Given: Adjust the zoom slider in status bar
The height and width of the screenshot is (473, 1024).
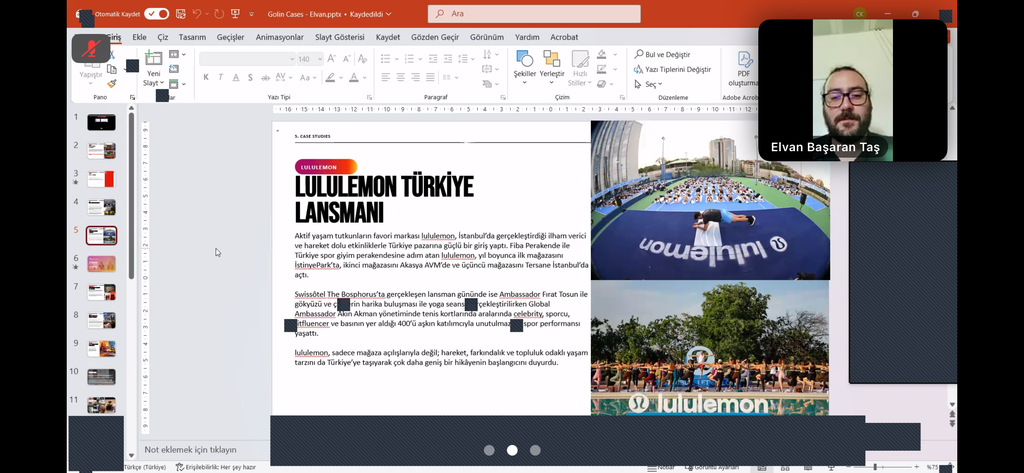Looking at the screenshot, I should point(875,467).
